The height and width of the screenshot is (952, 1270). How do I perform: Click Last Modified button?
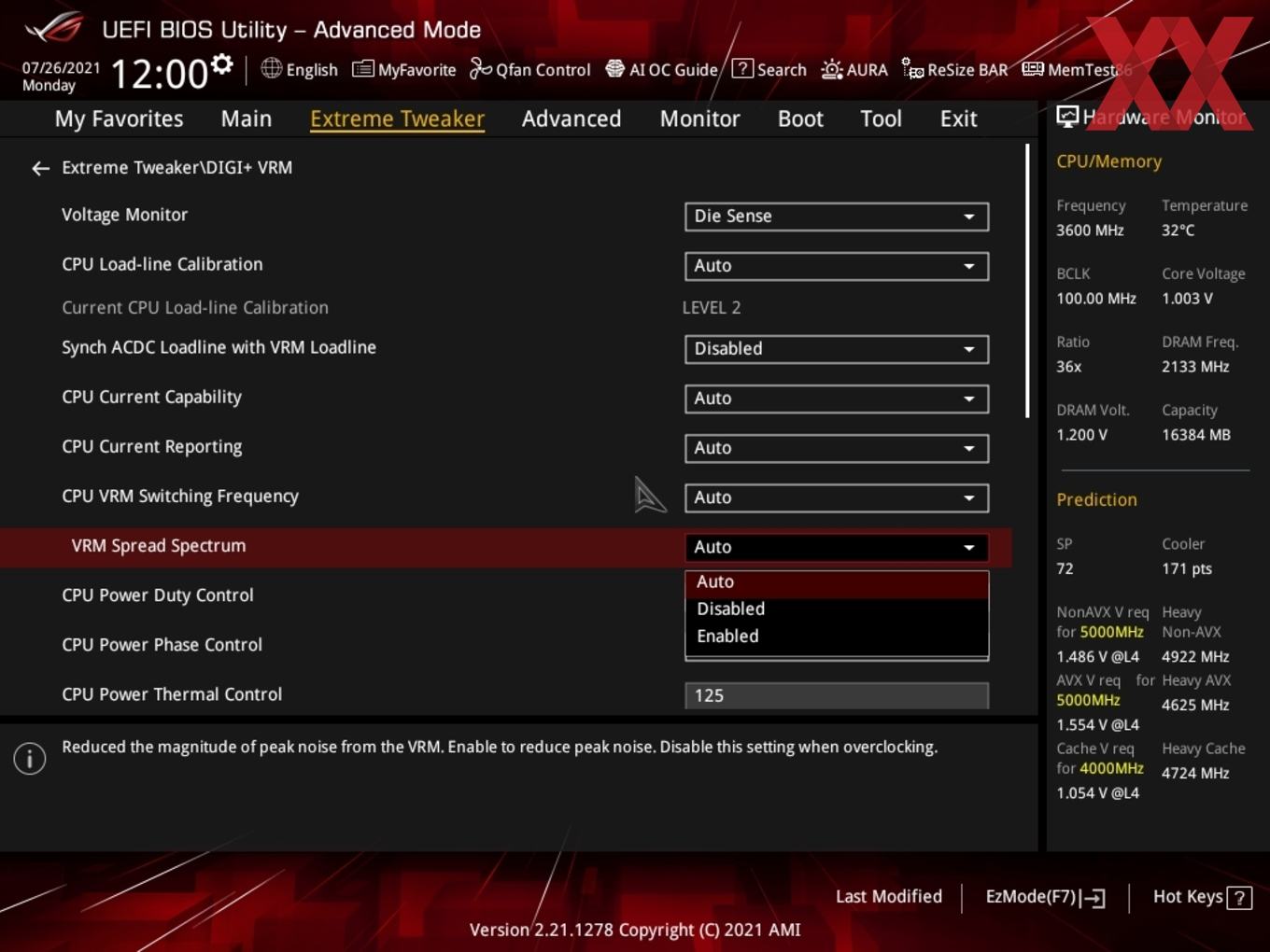point(889,897)
